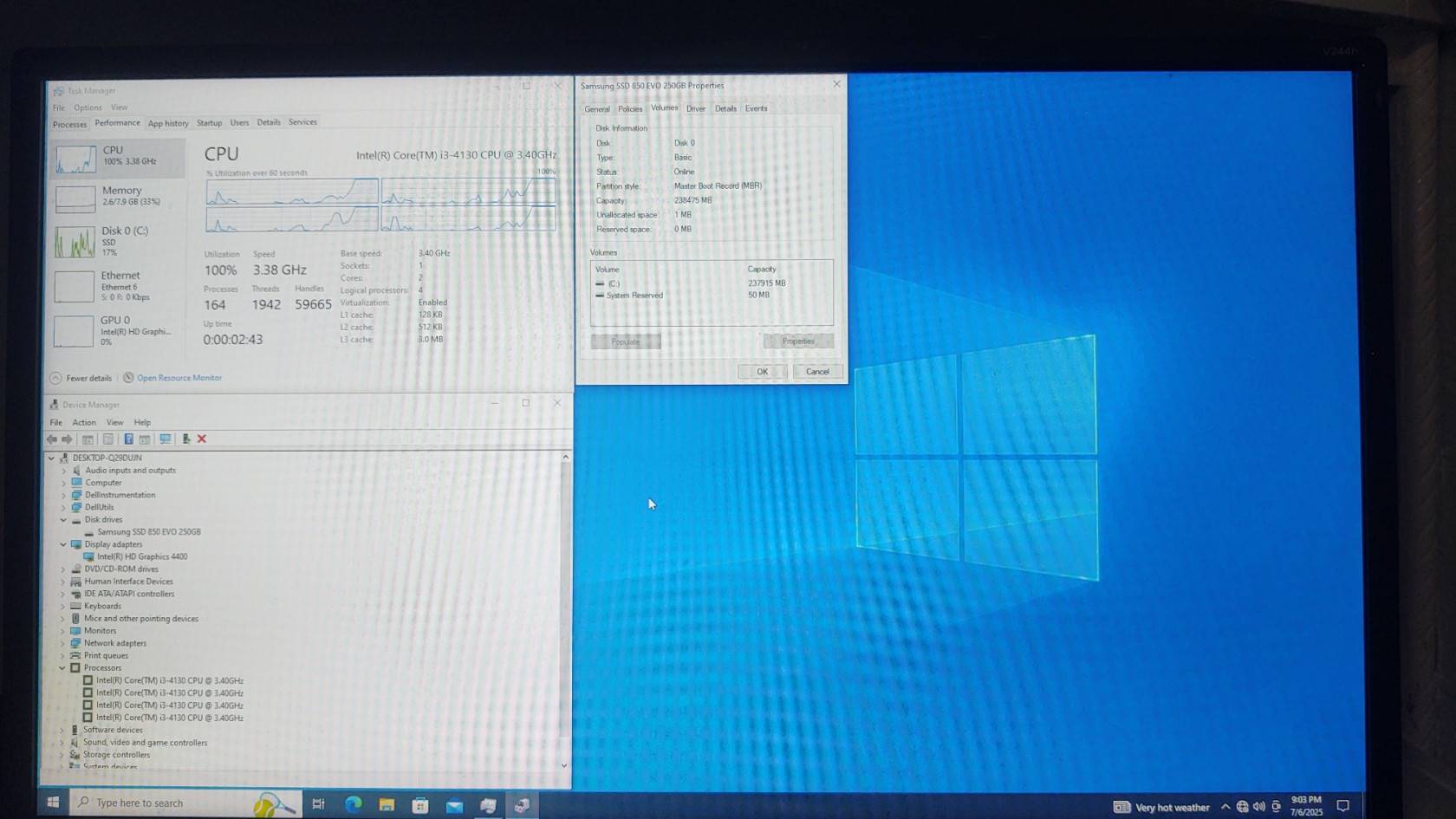Click the red X uninstall device toolbar icon
Screen dimensions: 1456x819
pyautogui.click(x=202, y=439)
